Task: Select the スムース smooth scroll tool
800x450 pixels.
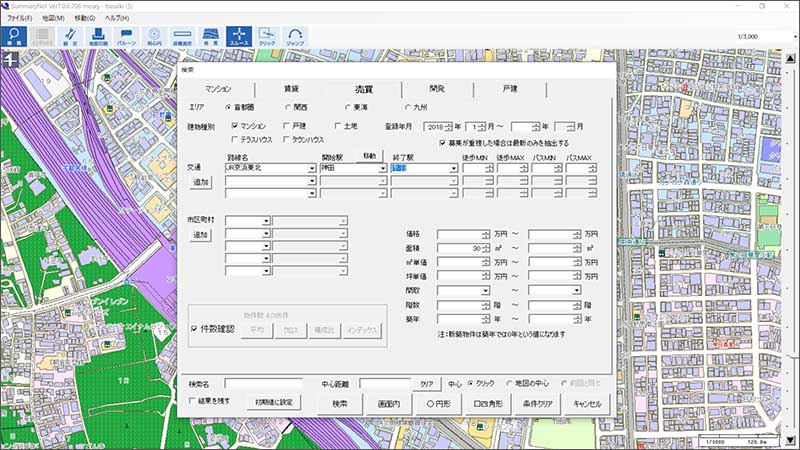Action: [x=239, y=37]
